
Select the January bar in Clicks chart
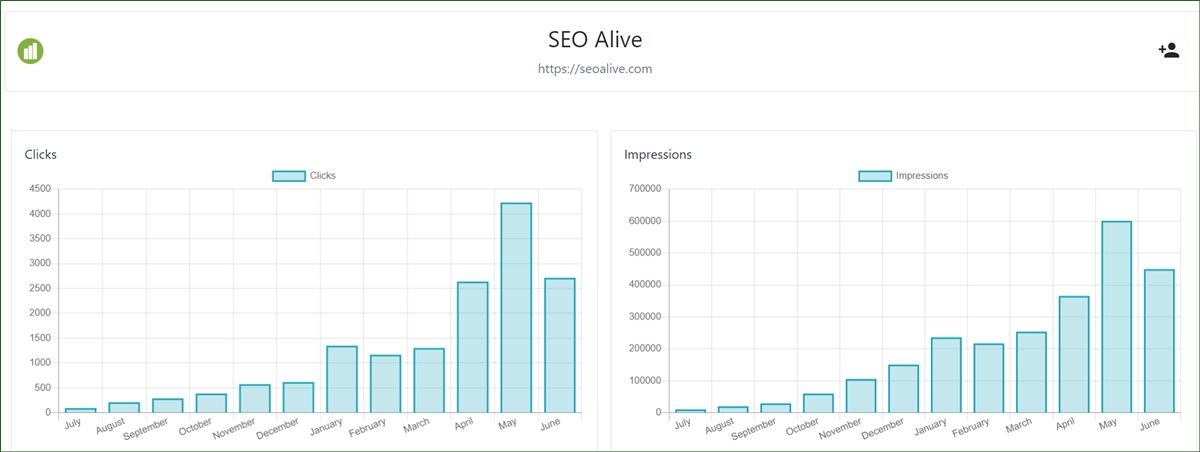[342, 379]
